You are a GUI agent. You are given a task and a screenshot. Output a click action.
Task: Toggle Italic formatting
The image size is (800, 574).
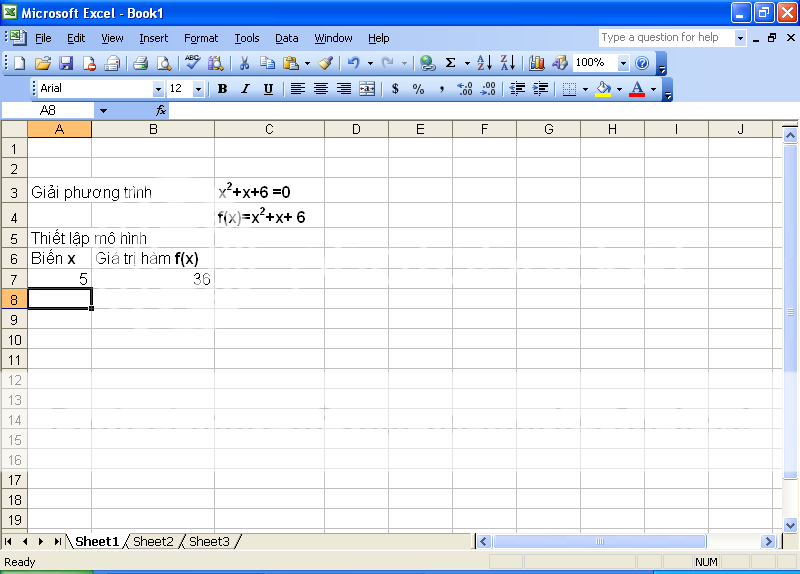point(245,89)
